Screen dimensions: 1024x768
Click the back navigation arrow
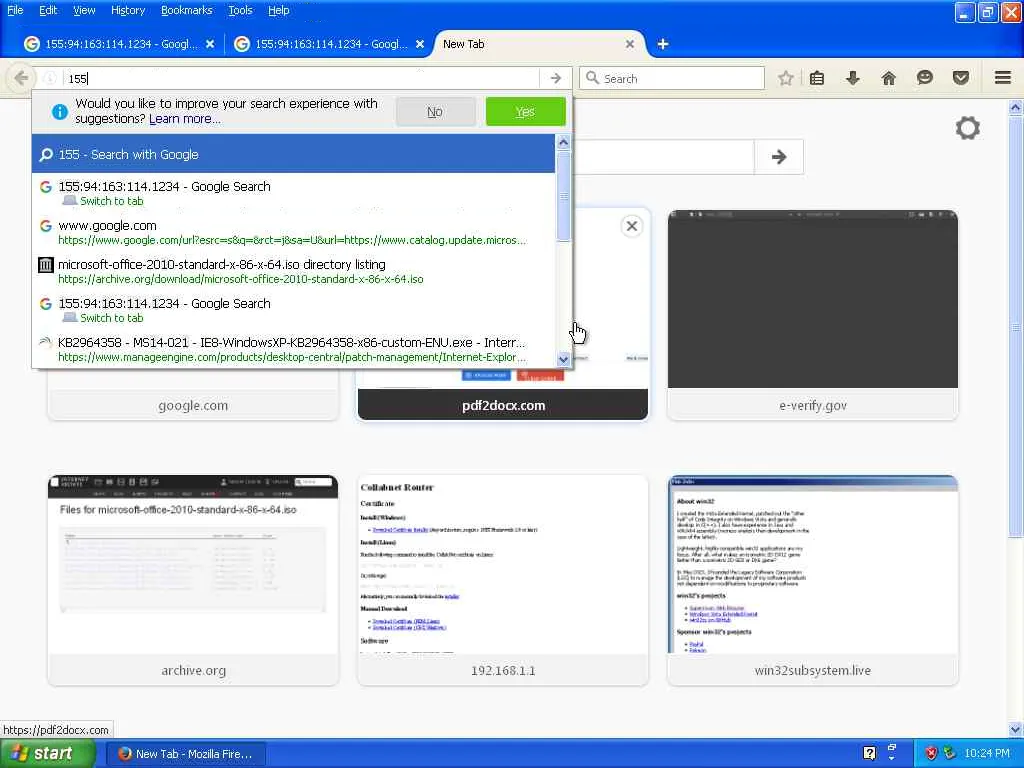[21, 78]
